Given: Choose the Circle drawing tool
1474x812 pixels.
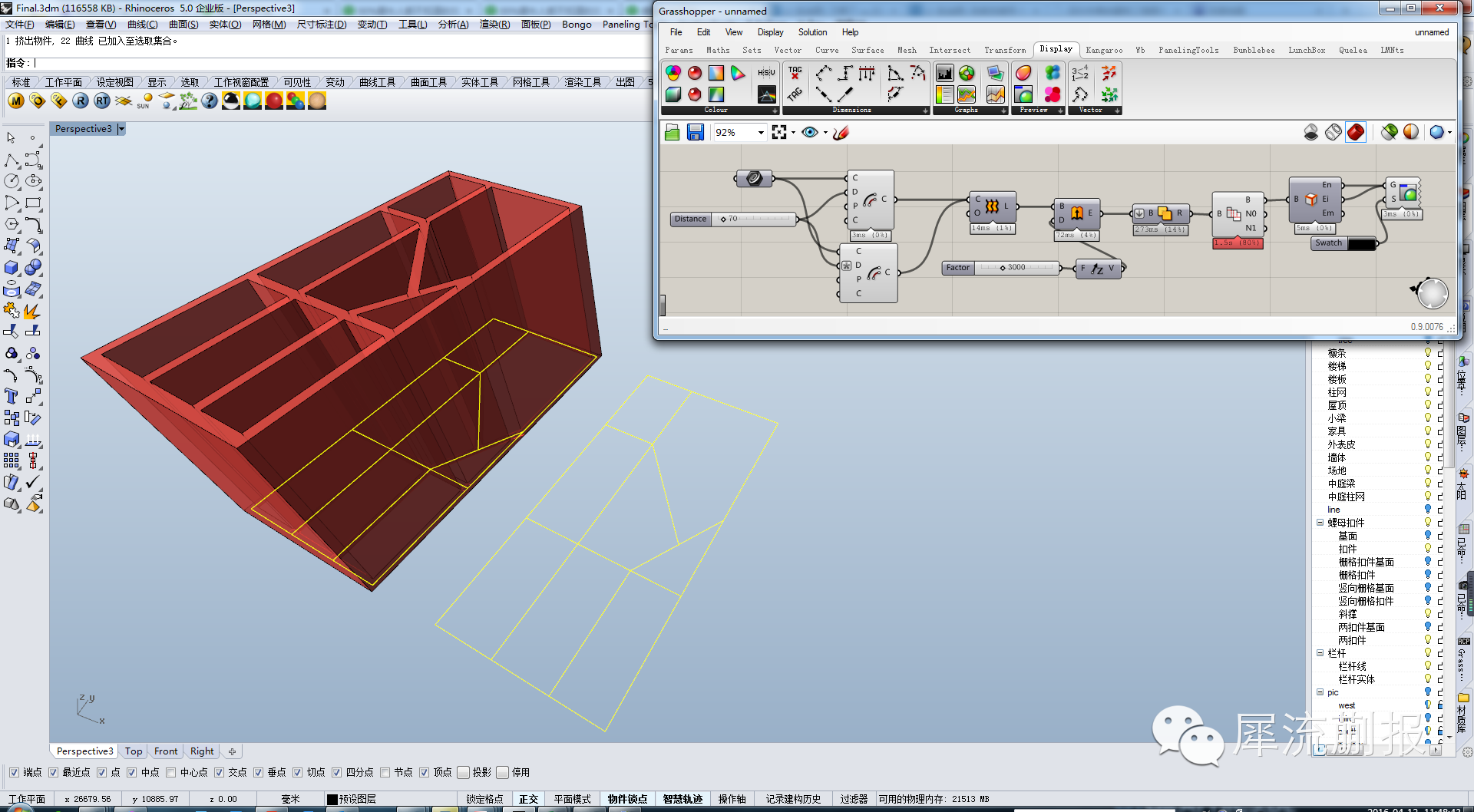Looking at the screenshot, I should pyautogui.click(x=12, y=181).
